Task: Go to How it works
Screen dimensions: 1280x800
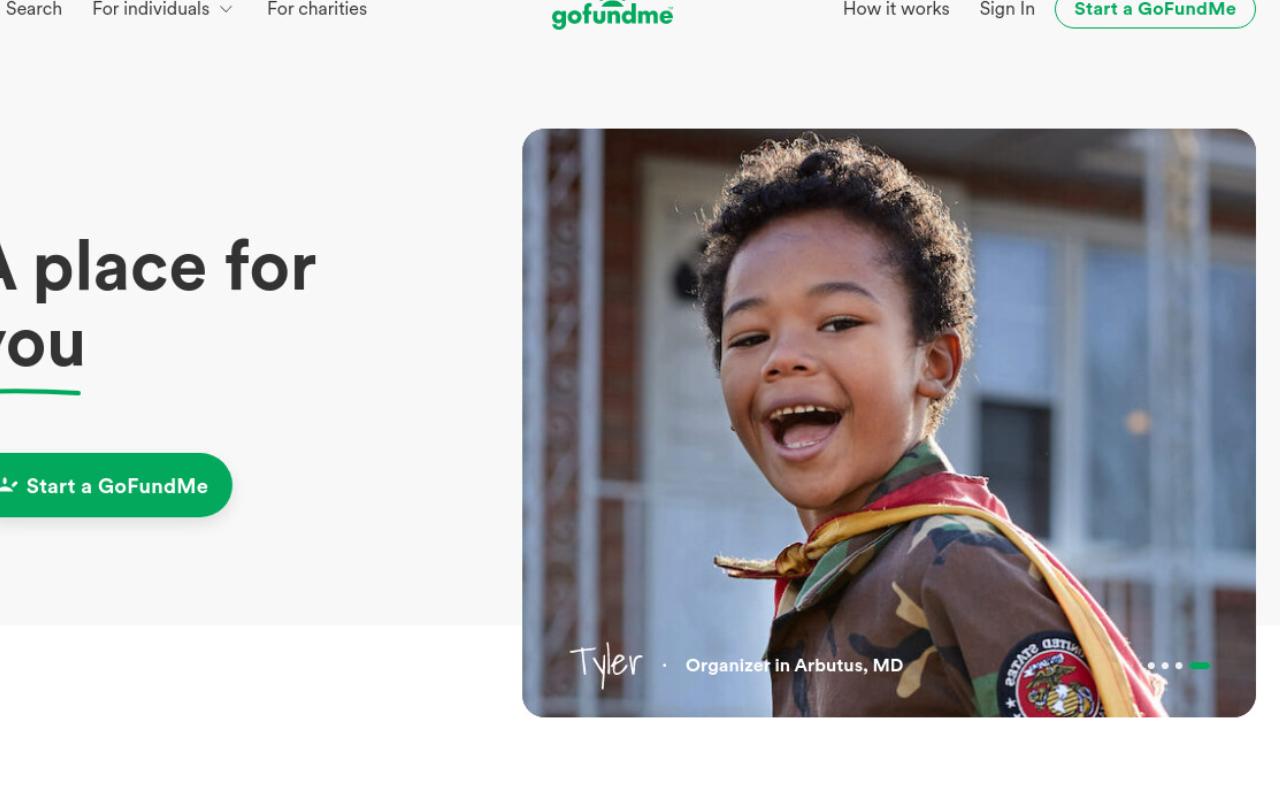Action: tap(896, 9)
